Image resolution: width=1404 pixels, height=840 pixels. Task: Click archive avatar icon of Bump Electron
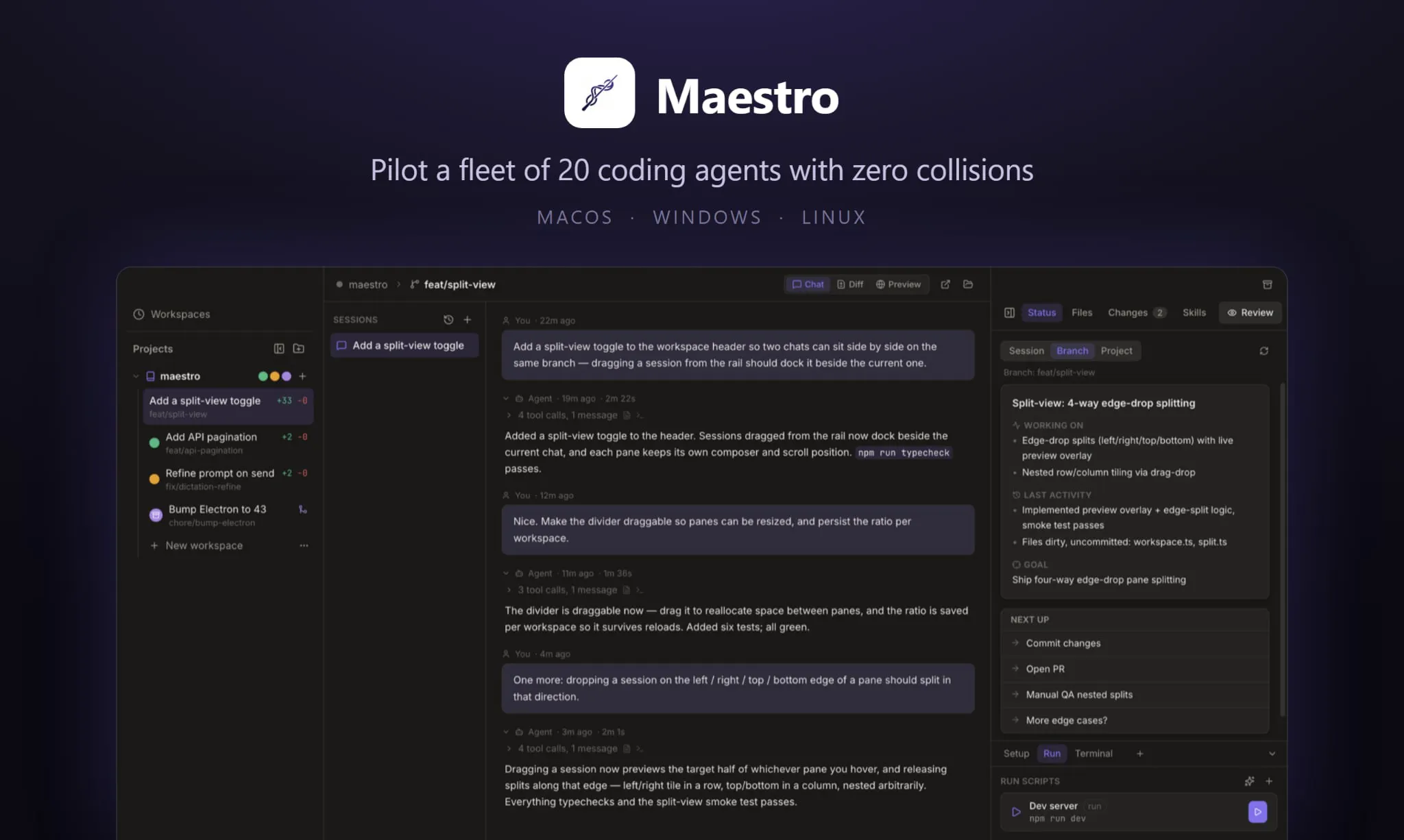click(x=156, y=515)
